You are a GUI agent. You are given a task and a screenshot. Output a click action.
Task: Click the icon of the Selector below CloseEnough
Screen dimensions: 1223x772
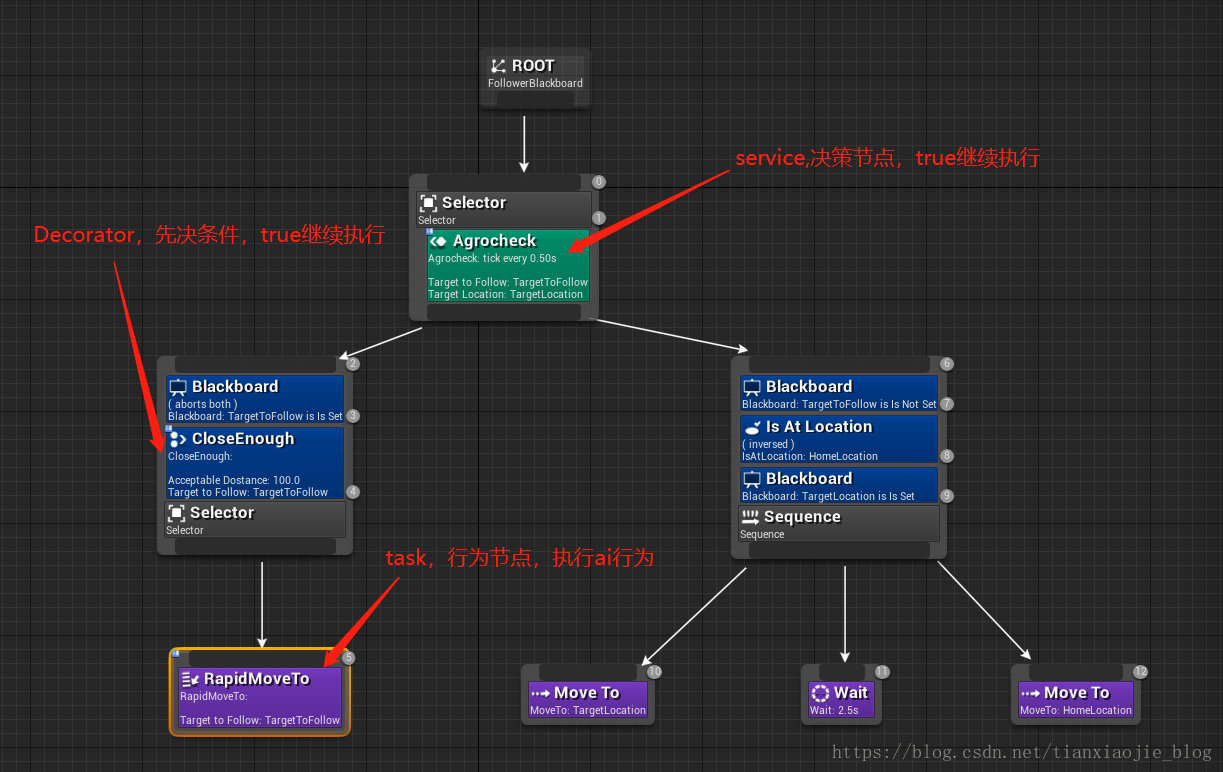coord(176,513)
